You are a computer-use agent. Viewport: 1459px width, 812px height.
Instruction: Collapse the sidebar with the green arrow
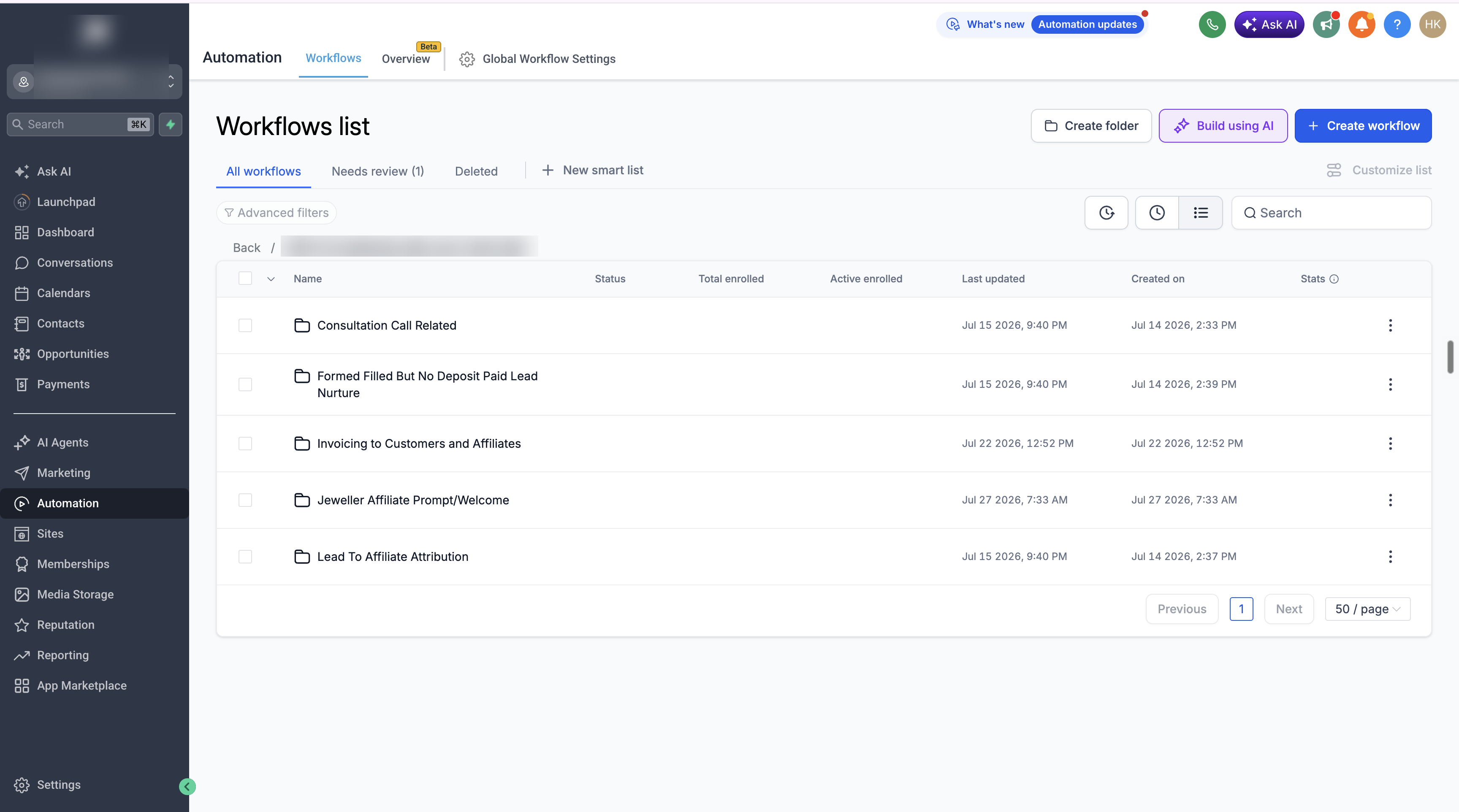[187, 787]
